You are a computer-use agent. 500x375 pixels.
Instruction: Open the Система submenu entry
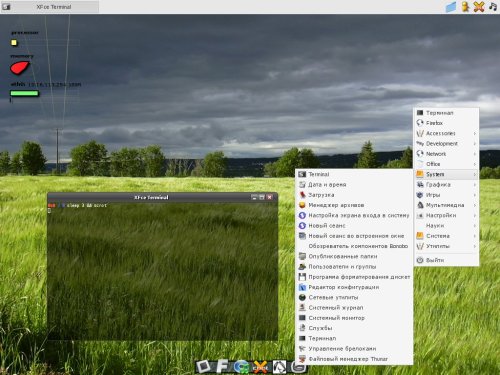tap(446, 236)
